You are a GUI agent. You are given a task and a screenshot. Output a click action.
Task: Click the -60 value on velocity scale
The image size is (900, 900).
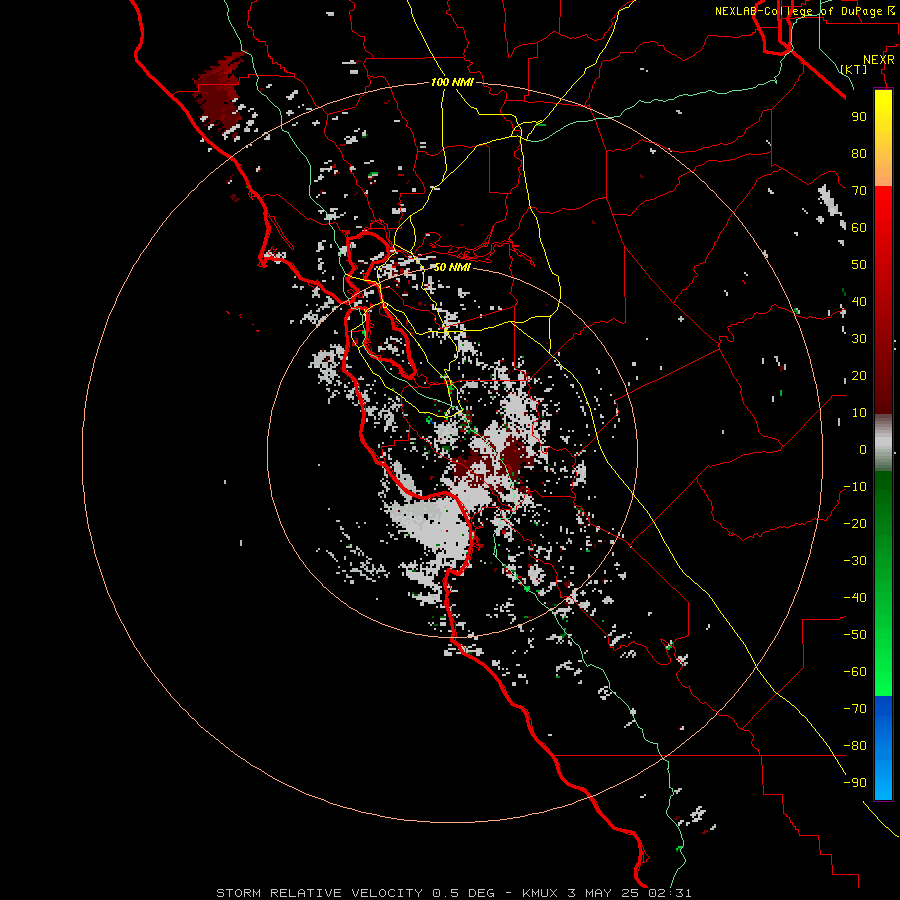click(855, 672)
